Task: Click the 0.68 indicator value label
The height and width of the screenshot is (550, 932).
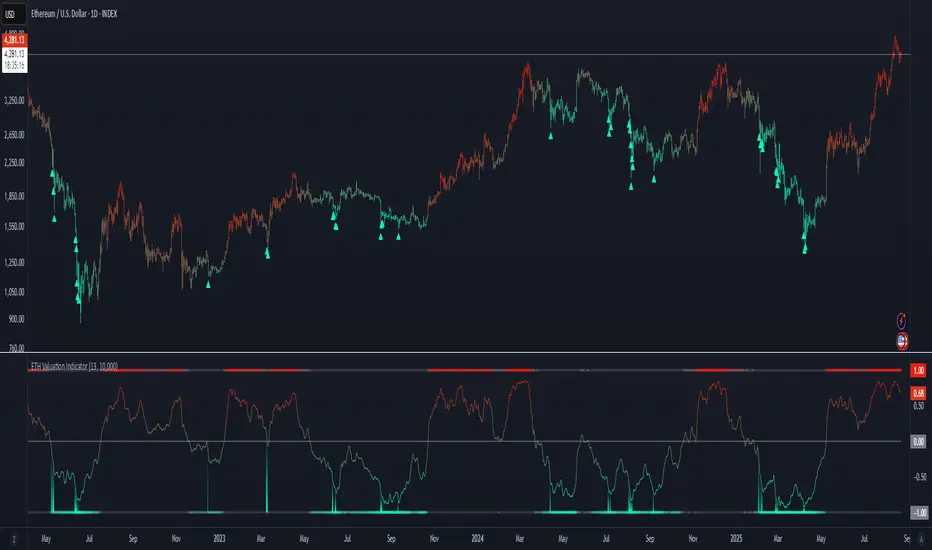Action: (918, 393)
